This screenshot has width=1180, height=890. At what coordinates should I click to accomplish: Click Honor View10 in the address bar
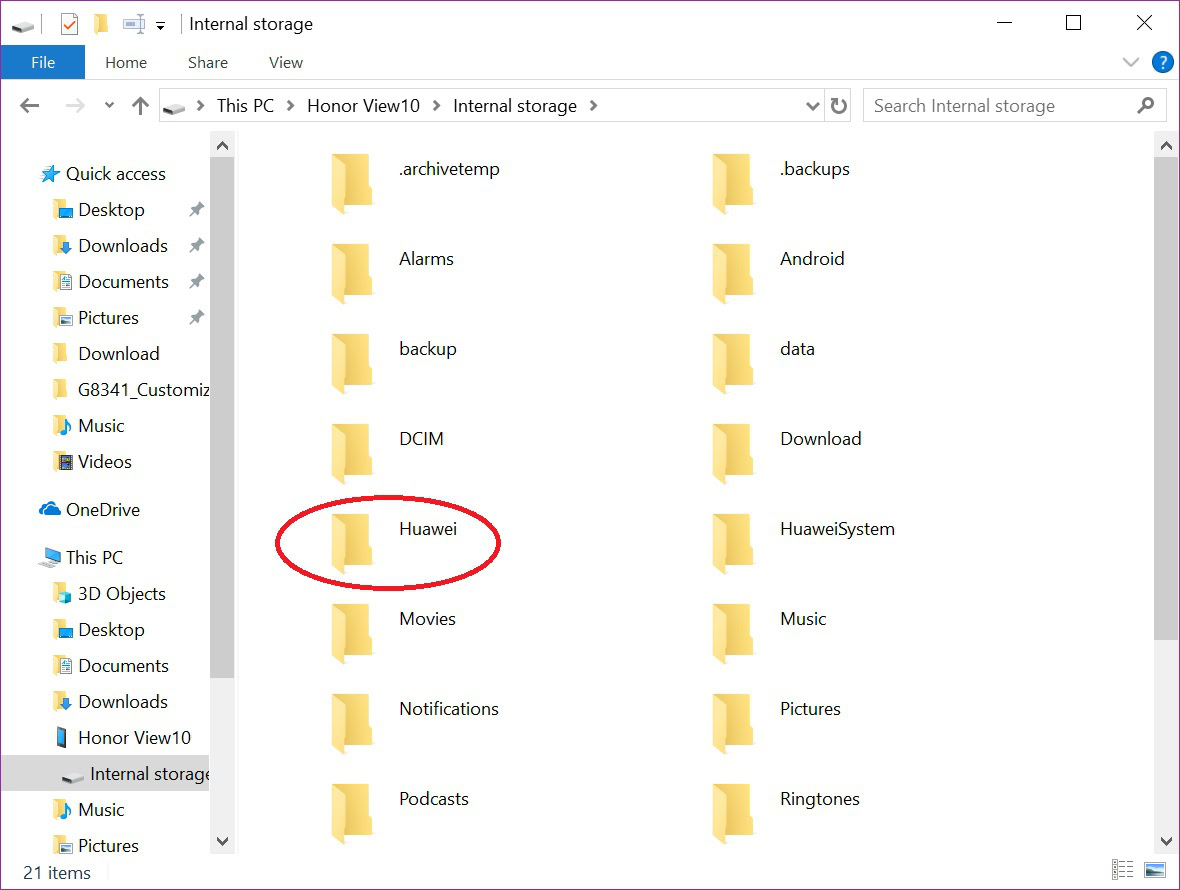pos(363,106)
